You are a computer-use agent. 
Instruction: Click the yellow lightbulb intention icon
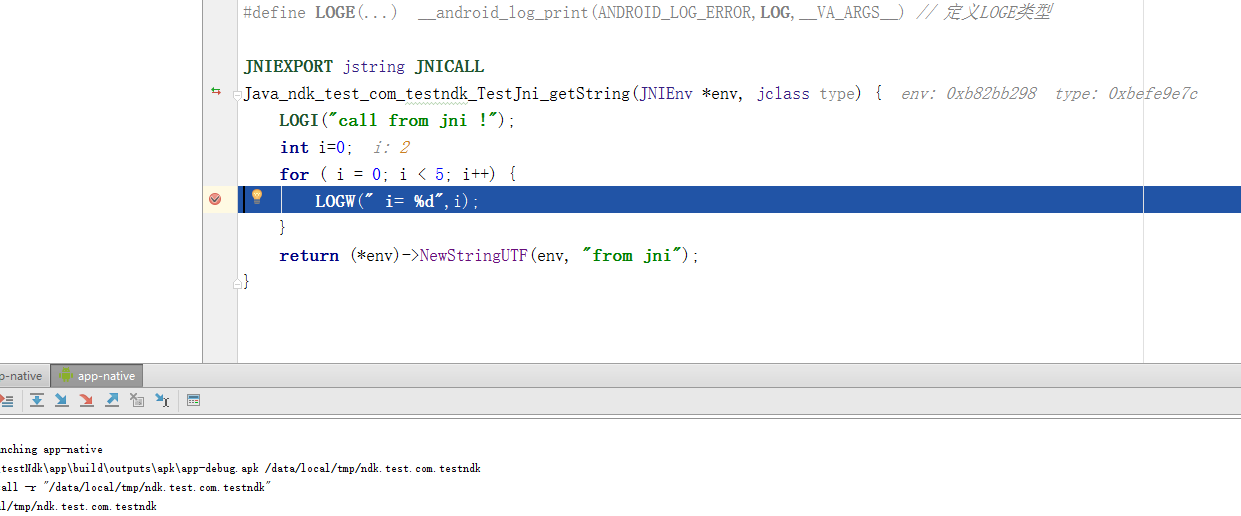[x=256, y=197]
